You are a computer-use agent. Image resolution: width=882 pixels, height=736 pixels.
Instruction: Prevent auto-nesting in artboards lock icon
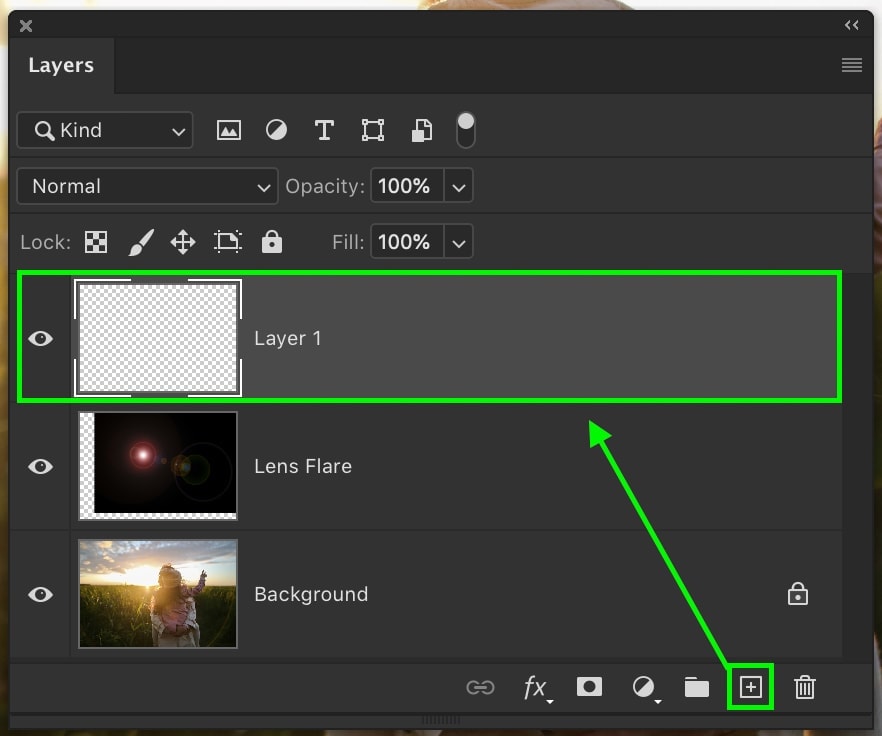click(x=228, y=242)
